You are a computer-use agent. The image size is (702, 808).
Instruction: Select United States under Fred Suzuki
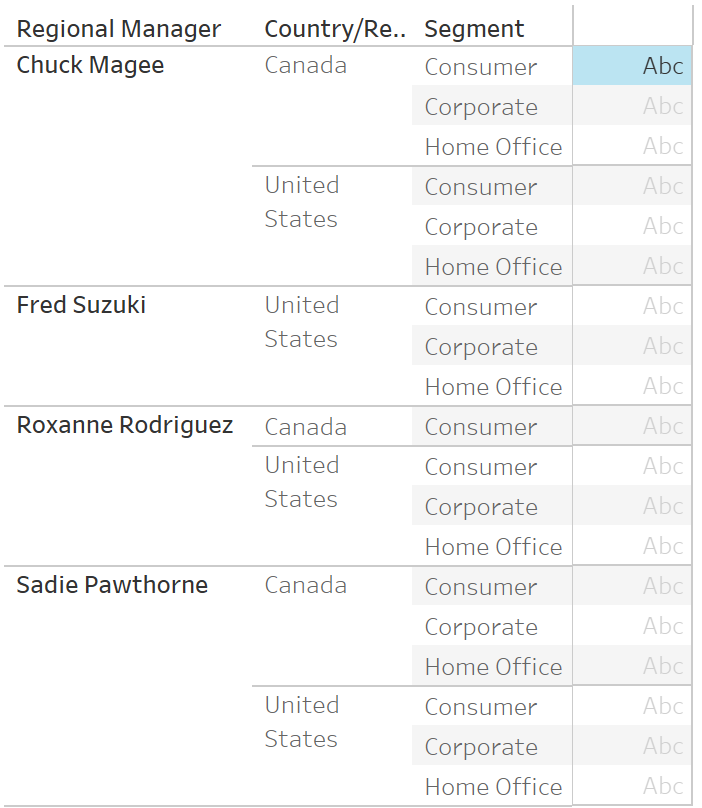click(302, 322)
